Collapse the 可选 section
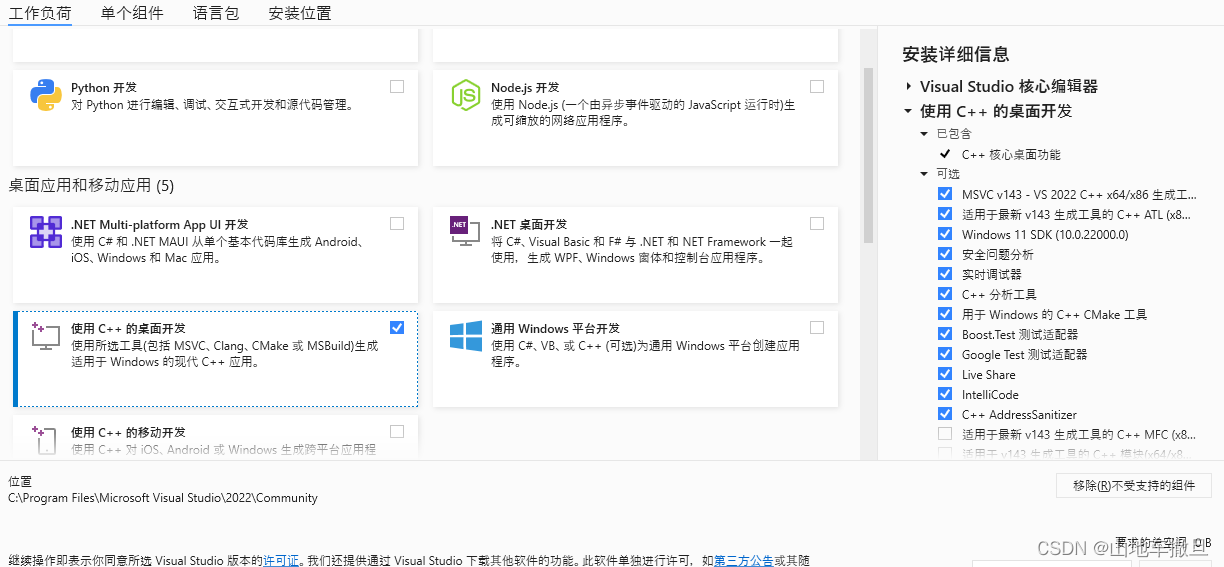 pos(924,174)
